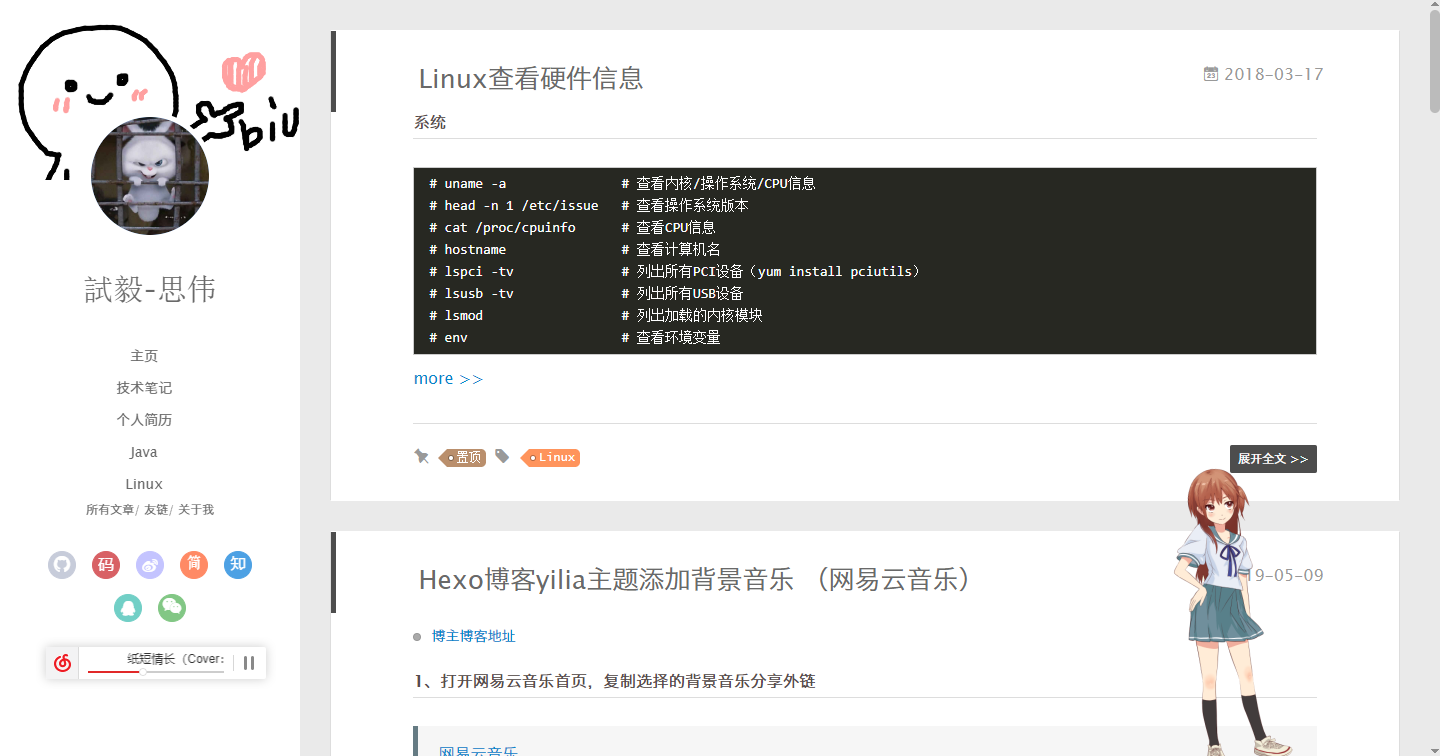Open the green WeChat icon
This screenshot has width=1440, height=756.
tap(171, 608)
